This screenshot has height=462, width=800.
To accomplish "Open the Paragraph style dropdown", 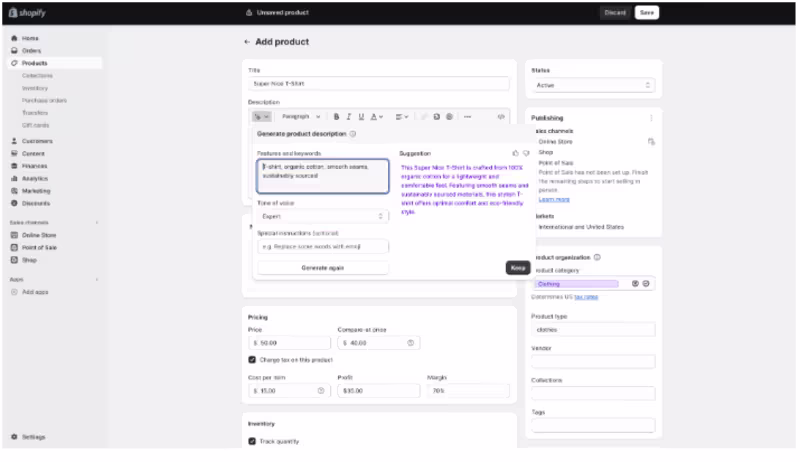I will (301, 117).
